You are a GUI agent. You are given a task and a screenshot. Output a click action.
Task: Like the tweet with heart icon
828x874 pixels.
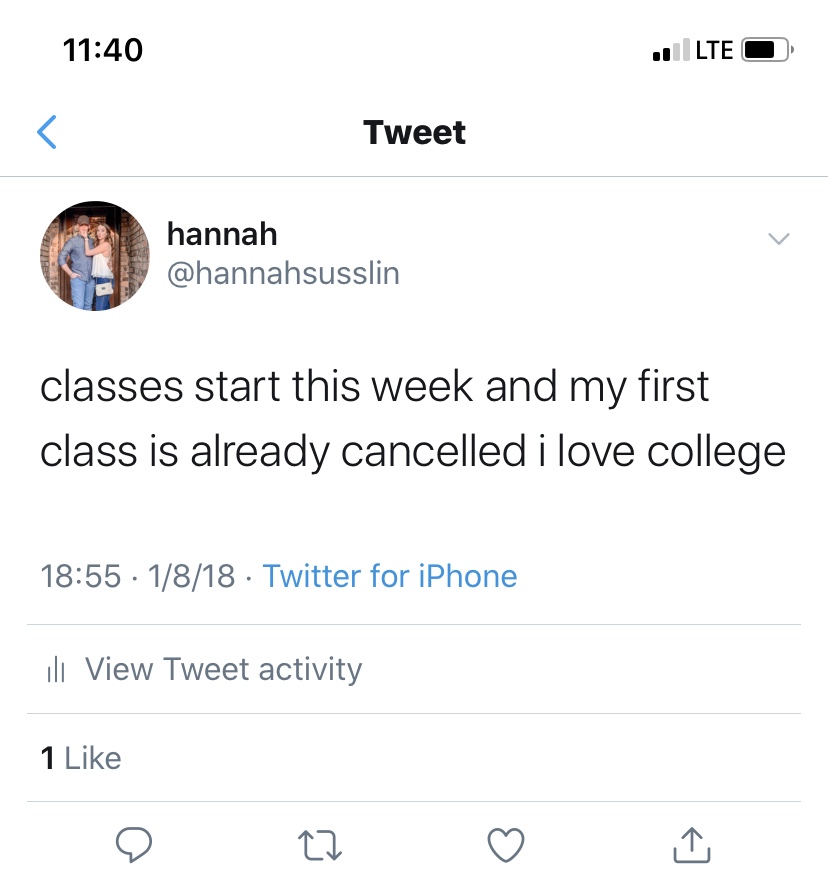point(506,845)
